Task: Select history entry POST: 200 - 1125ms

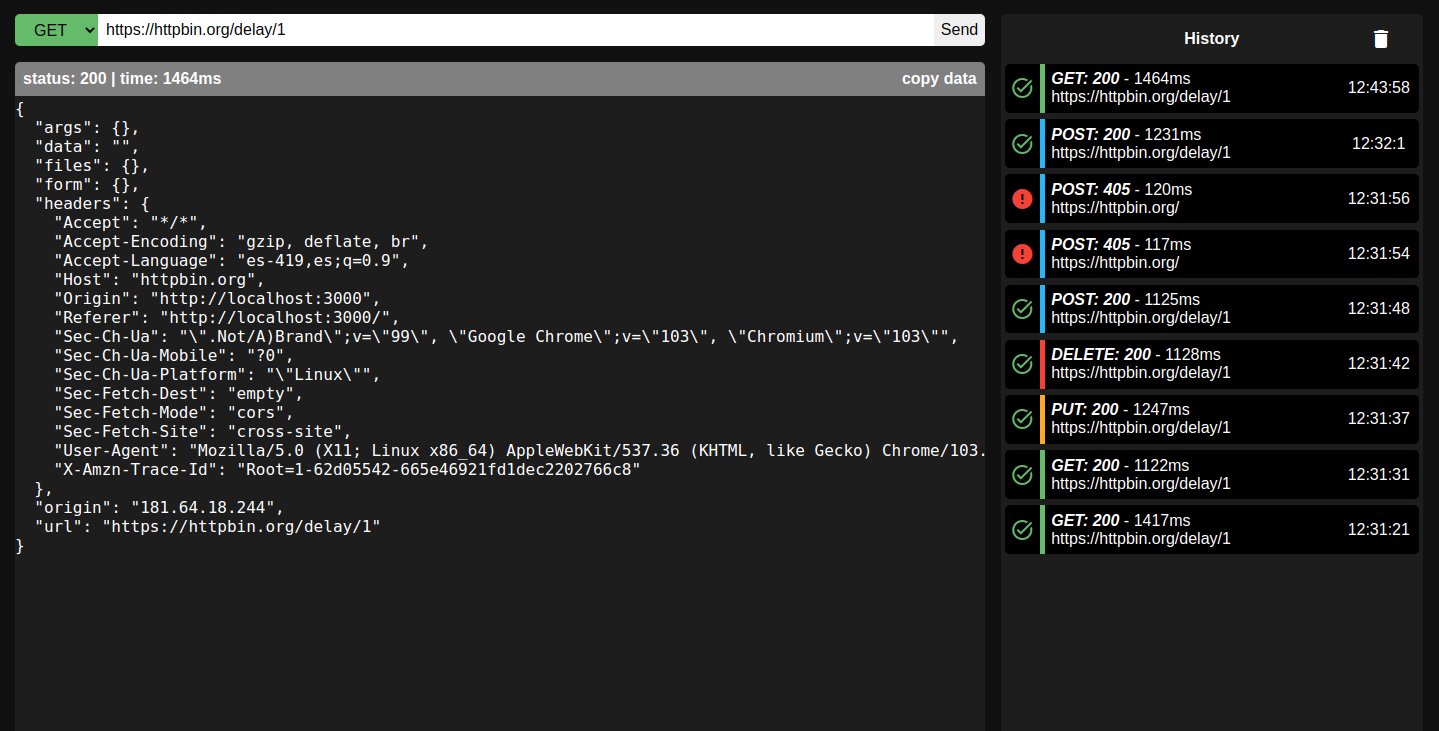Action: pyautogui.click(x=1212, y=308)
